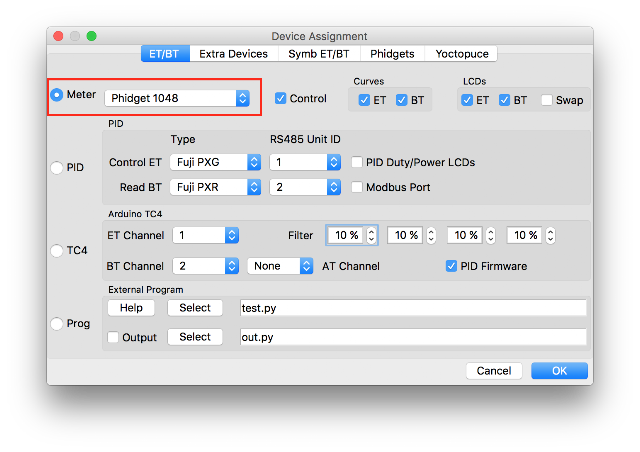Click the test.py external program field
This screenshot has height=452, width=640.
tap(412, 308)
